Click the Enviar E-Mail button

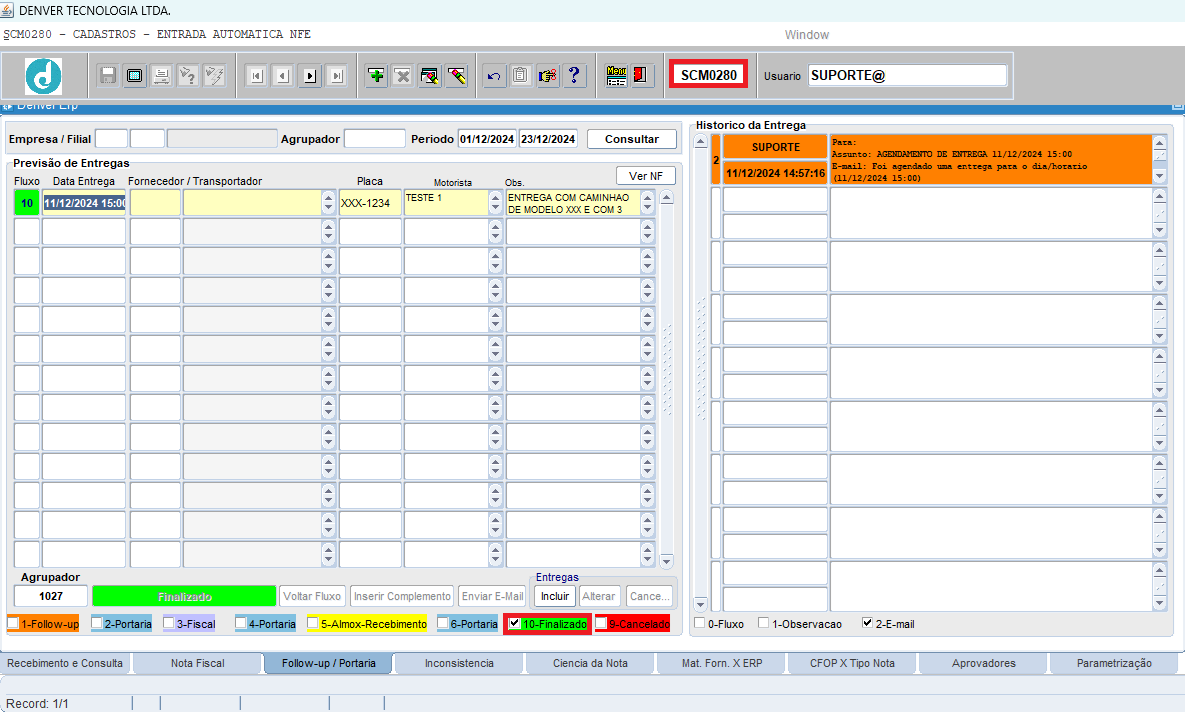493,596
